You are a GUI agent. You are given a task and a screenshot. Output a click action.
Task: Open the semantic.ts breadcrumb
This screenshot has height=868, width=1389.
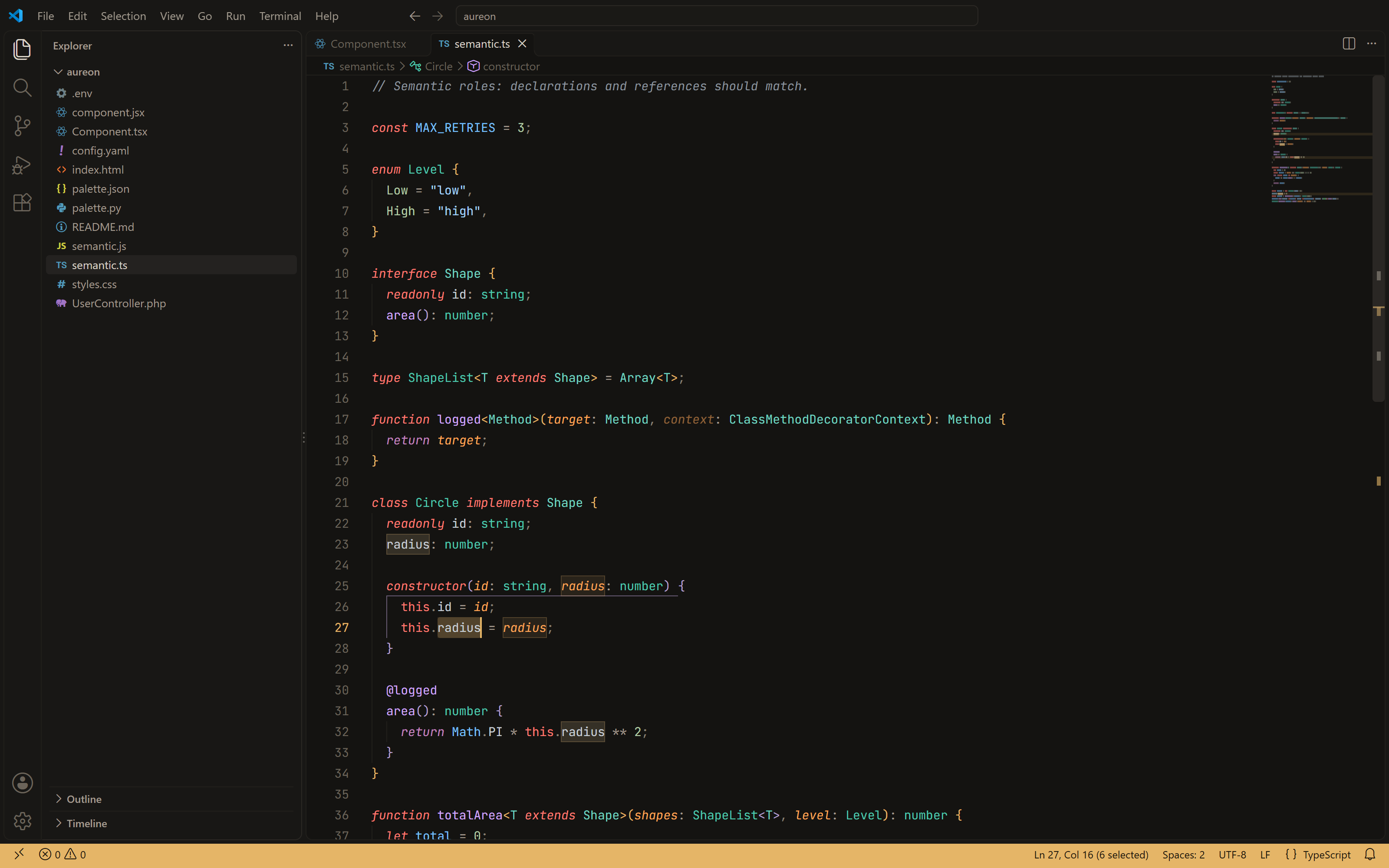pos(359,66)
